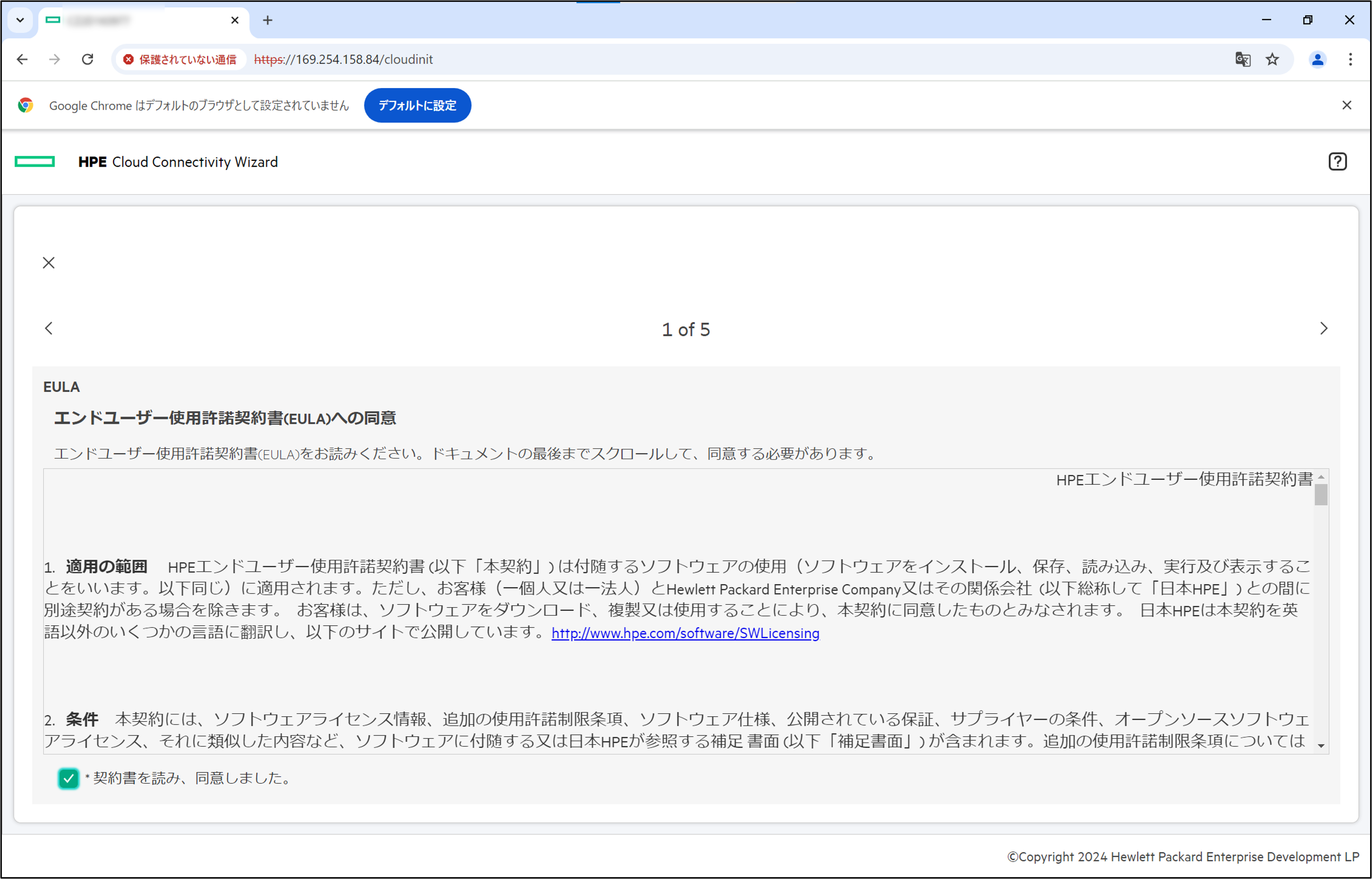This screenshot has height=879, width=1372.
Task: Open the Chrome profile avatar icon
Action: click(1317, 59)
